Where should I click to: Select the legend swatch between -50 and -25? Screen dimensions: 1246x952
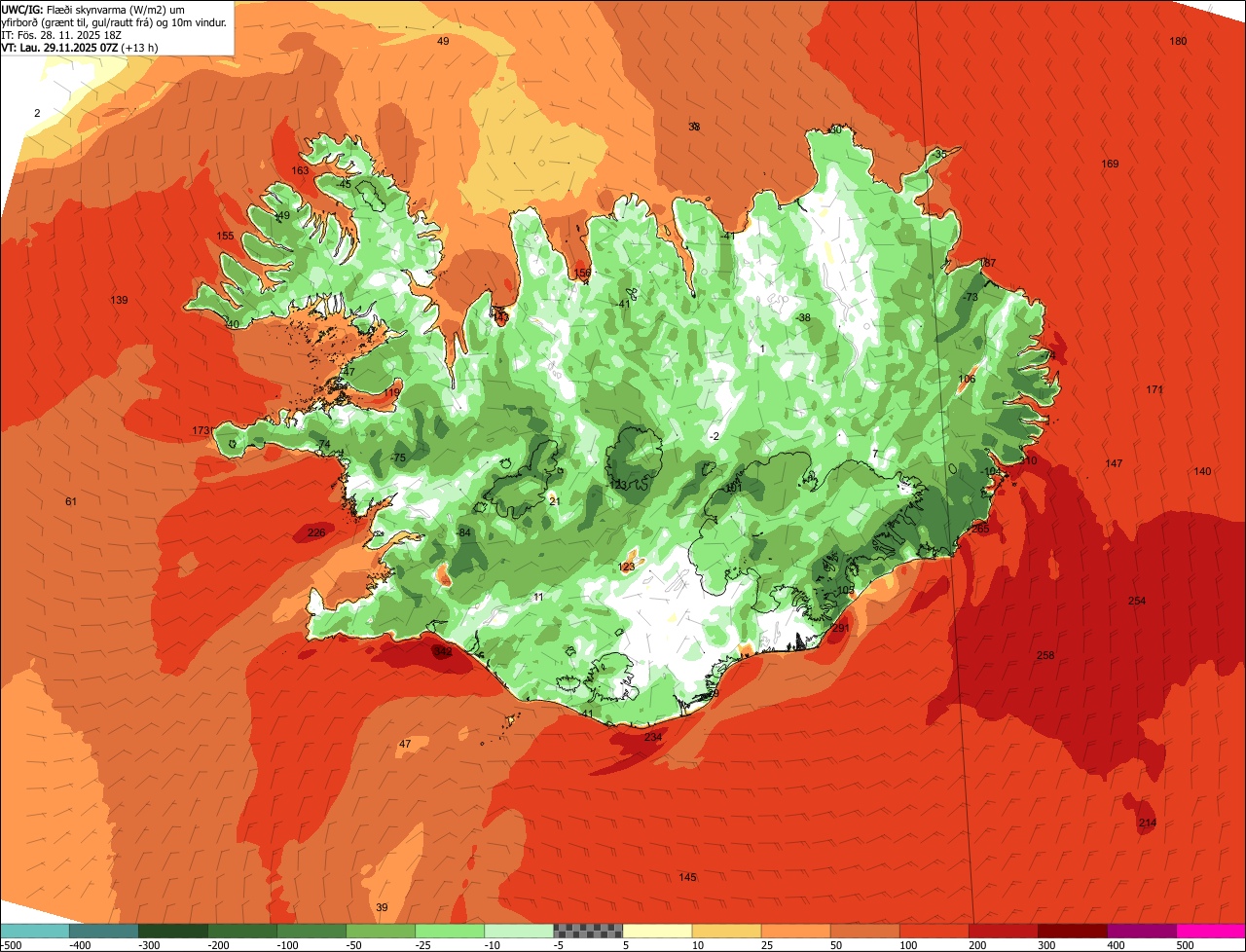tap(381, 930)
